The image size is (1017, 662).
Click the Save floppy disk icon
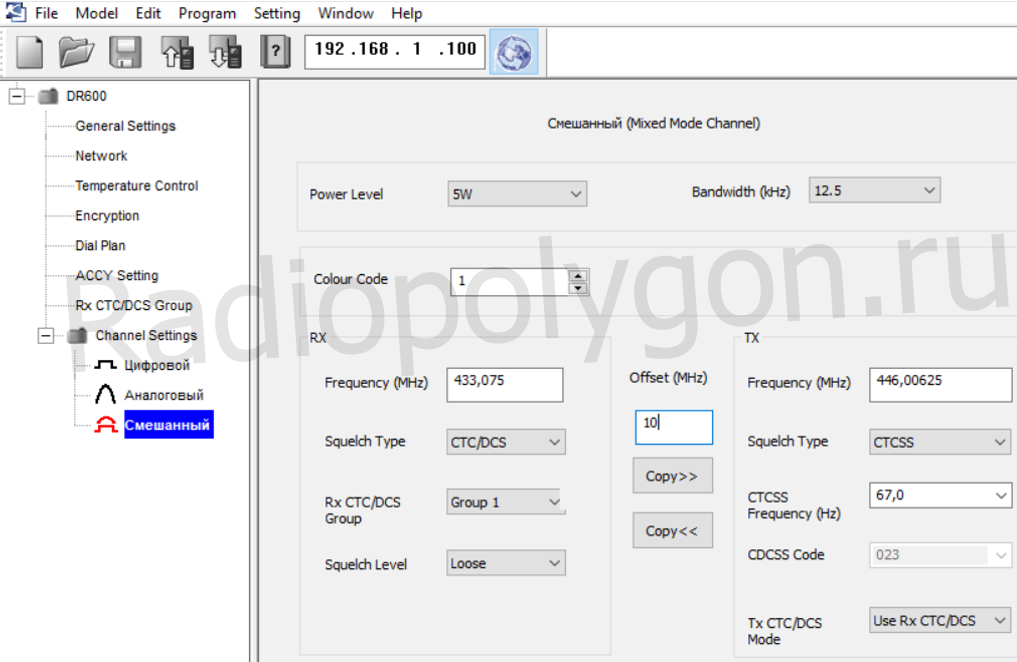[x=125, y=51]
